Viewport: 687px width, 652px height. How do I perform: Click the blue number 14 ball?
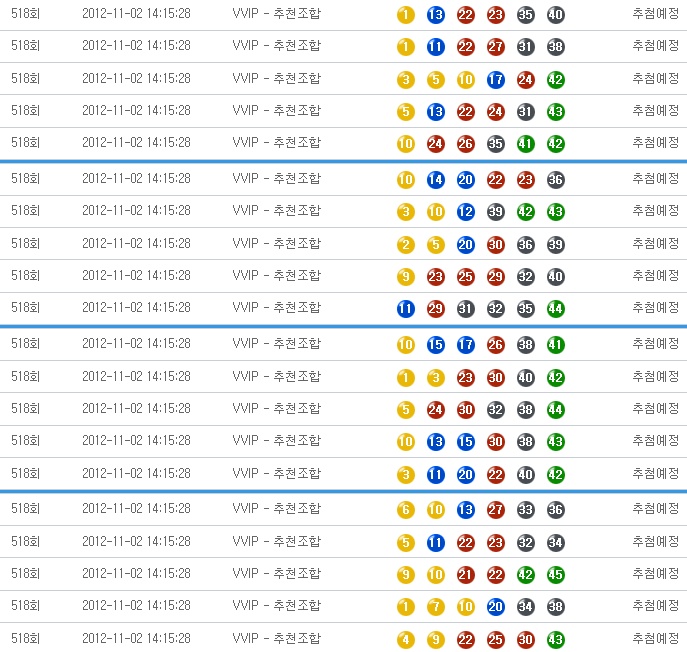tap(436, 180)
